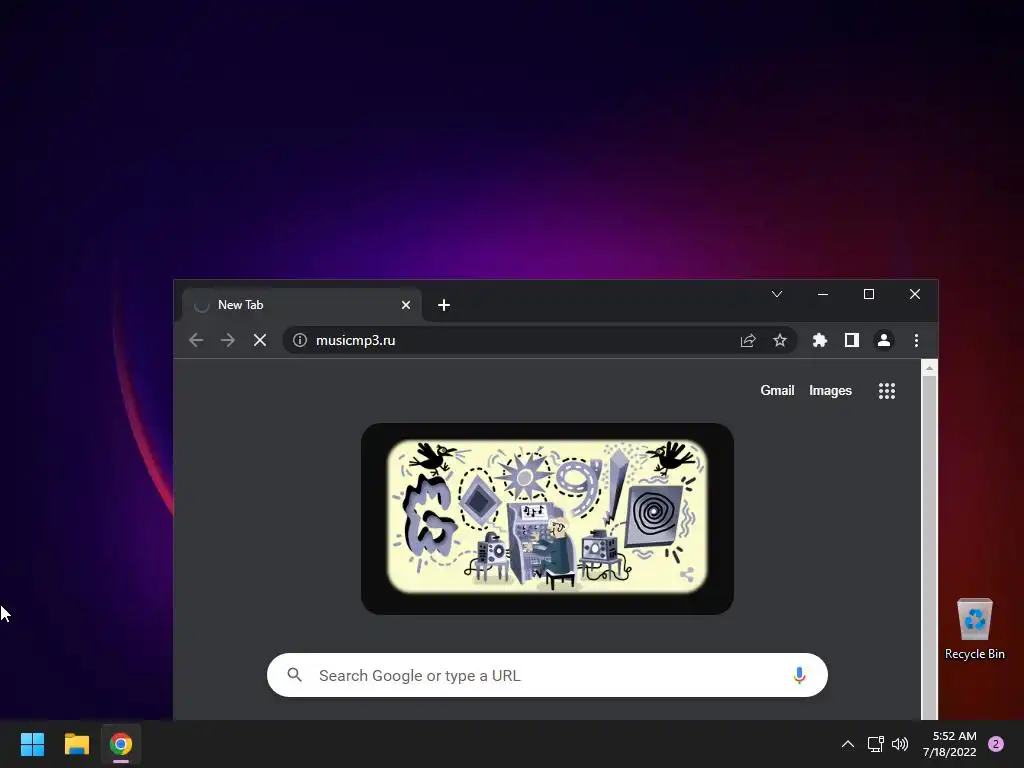The image size is (1024, 768).
Task: Select Chrome icon in the taskbar
Action: (x=121, y=744)
